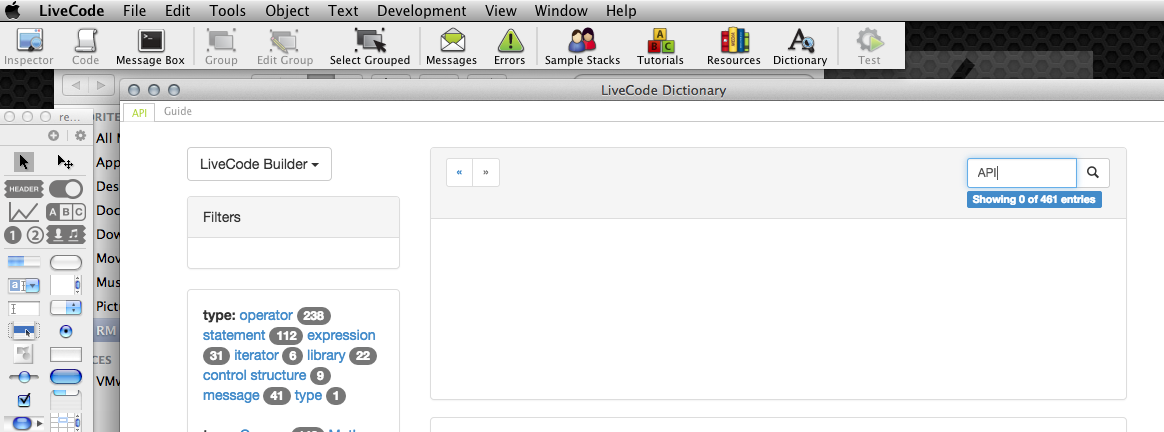The height and width of the screenshot is (432, 1164).
Task: Filter by the statement type link
Action: 234,335
